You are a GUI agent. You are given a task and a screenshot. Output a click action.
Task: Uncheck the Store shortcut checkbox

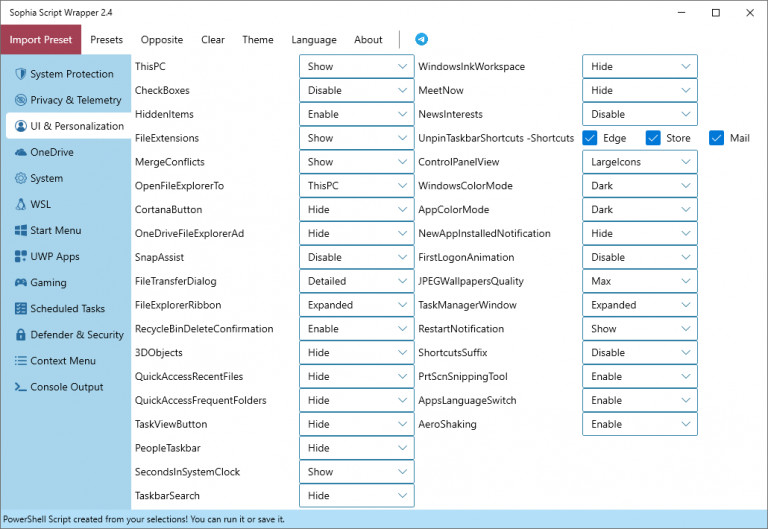pos(653,138)
